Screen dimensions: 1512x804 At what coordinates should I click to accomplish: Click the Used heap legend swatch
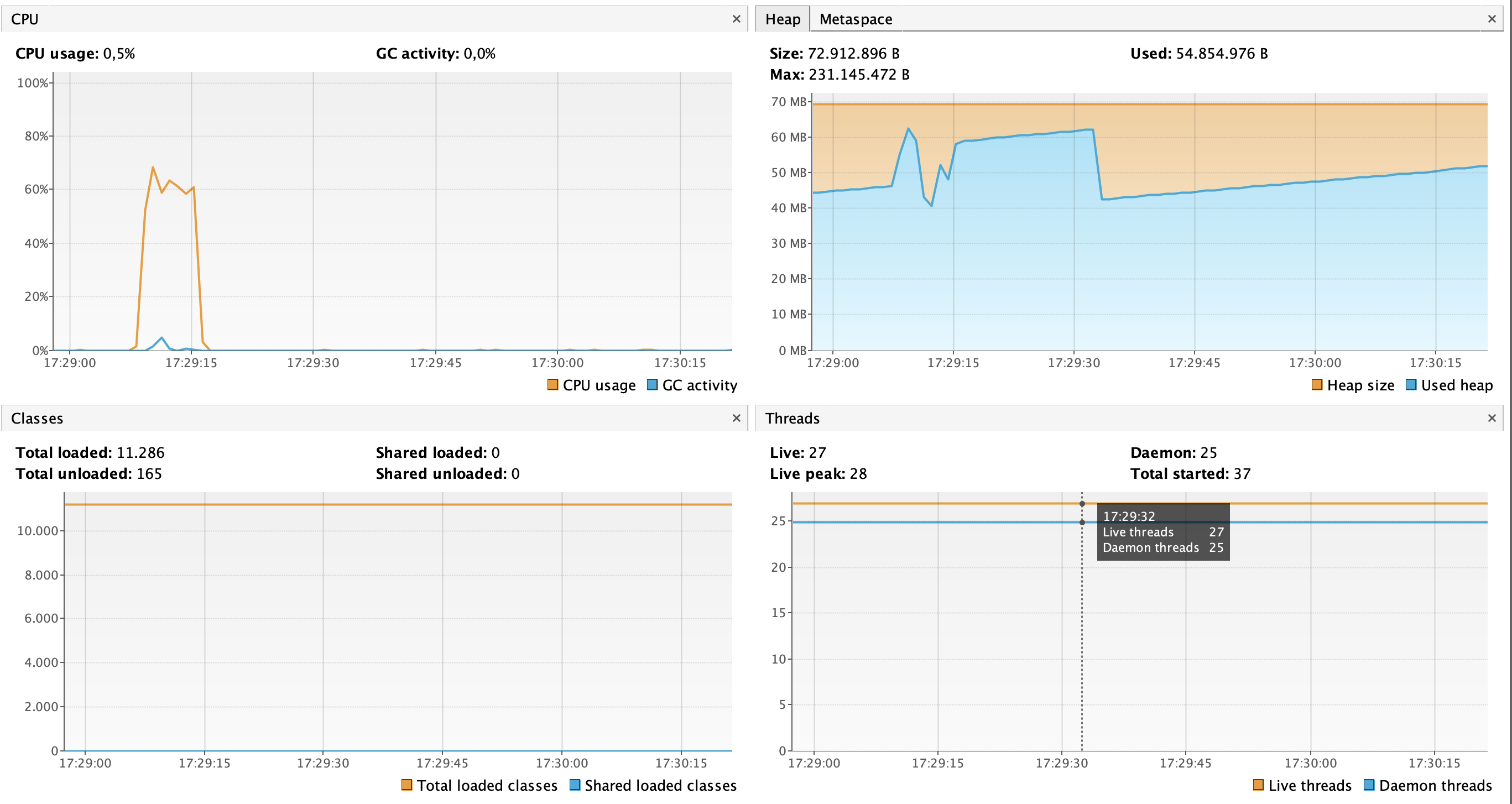point(1411,384)
